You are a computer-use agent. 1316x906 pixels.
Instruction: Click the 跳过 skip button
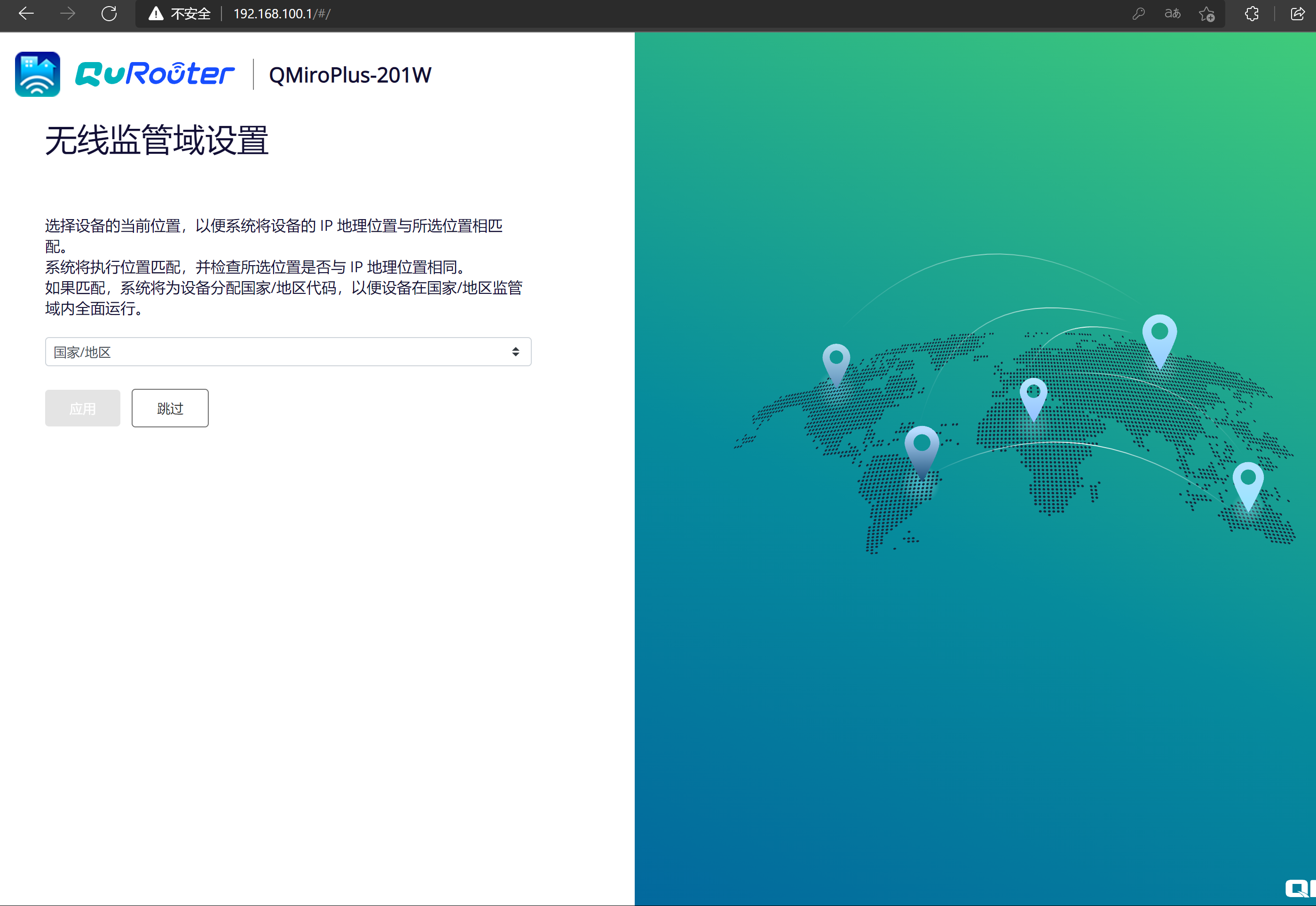pyautogui.click(x=170, y=408)
